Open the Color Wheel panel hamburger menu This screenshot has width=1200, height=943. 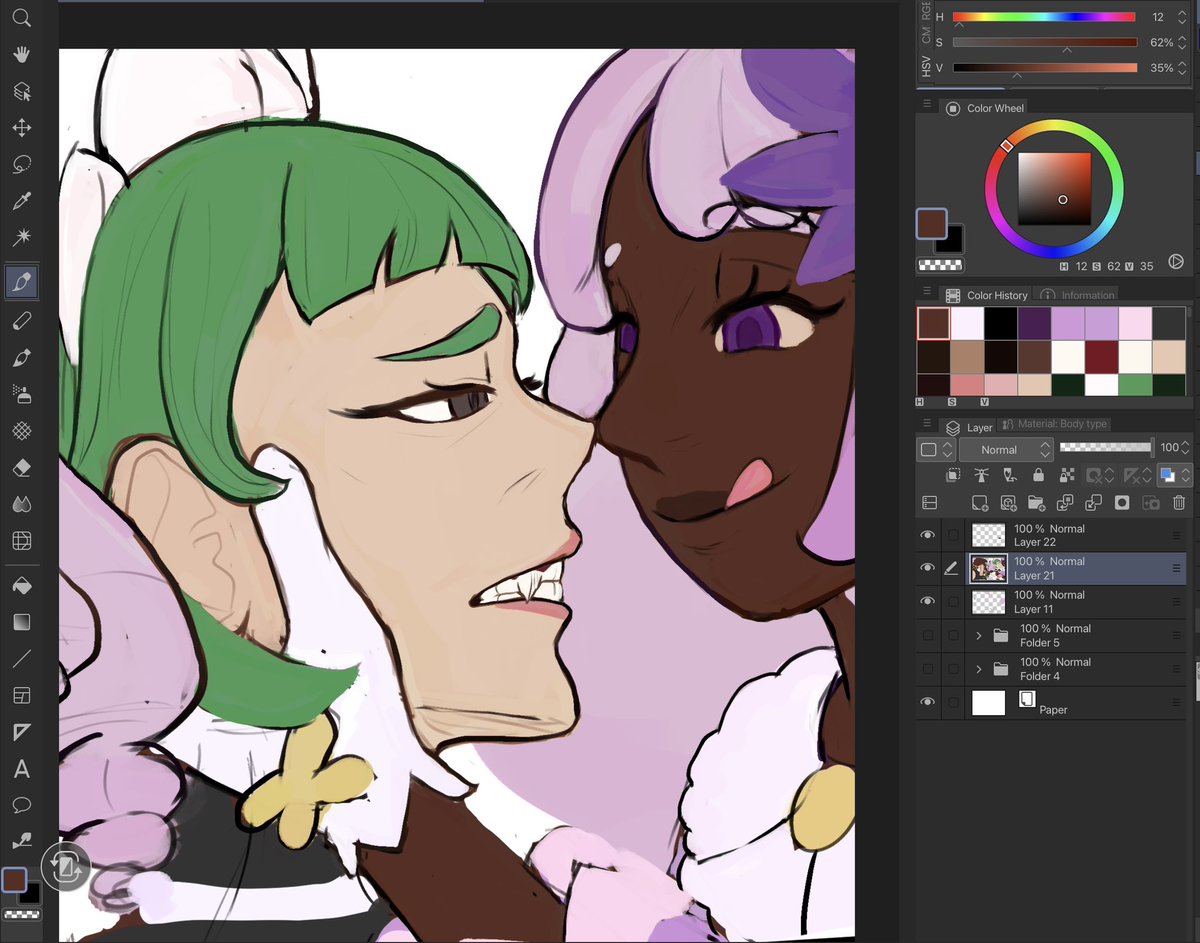(927, 105)
